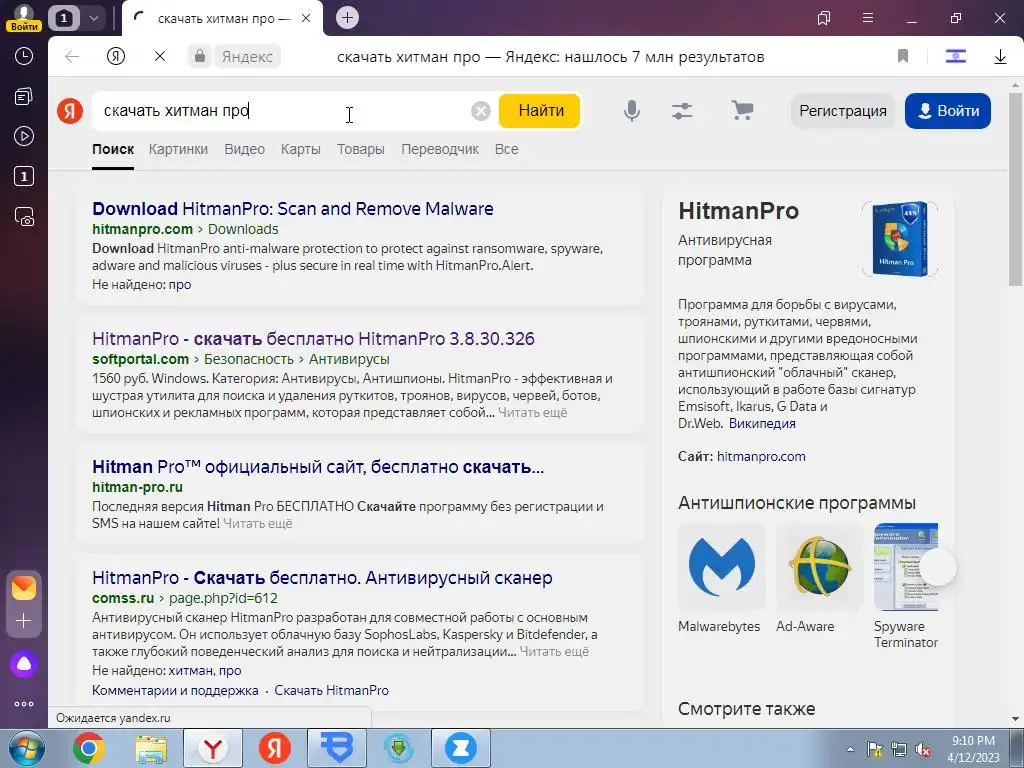Switch to Карты tab
Viewport: 1024px width, 768px height.
point(300,150)
